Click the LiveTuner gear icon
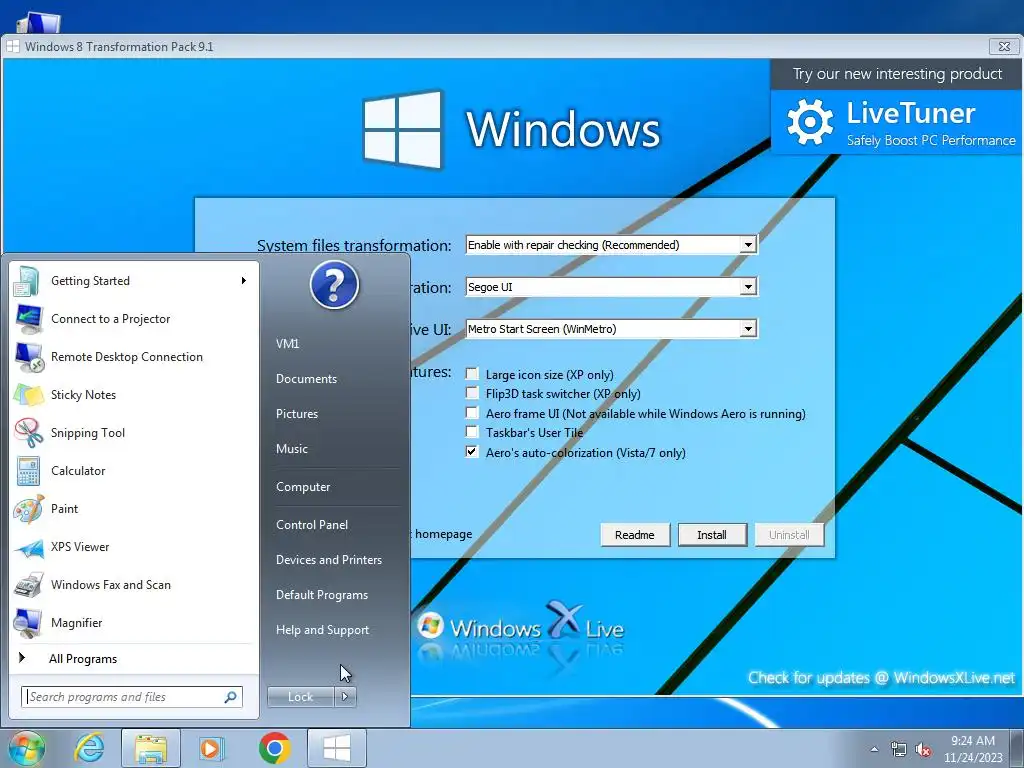Image resolution: width=1024 pixels, height=768 pixels. [810, 122]
